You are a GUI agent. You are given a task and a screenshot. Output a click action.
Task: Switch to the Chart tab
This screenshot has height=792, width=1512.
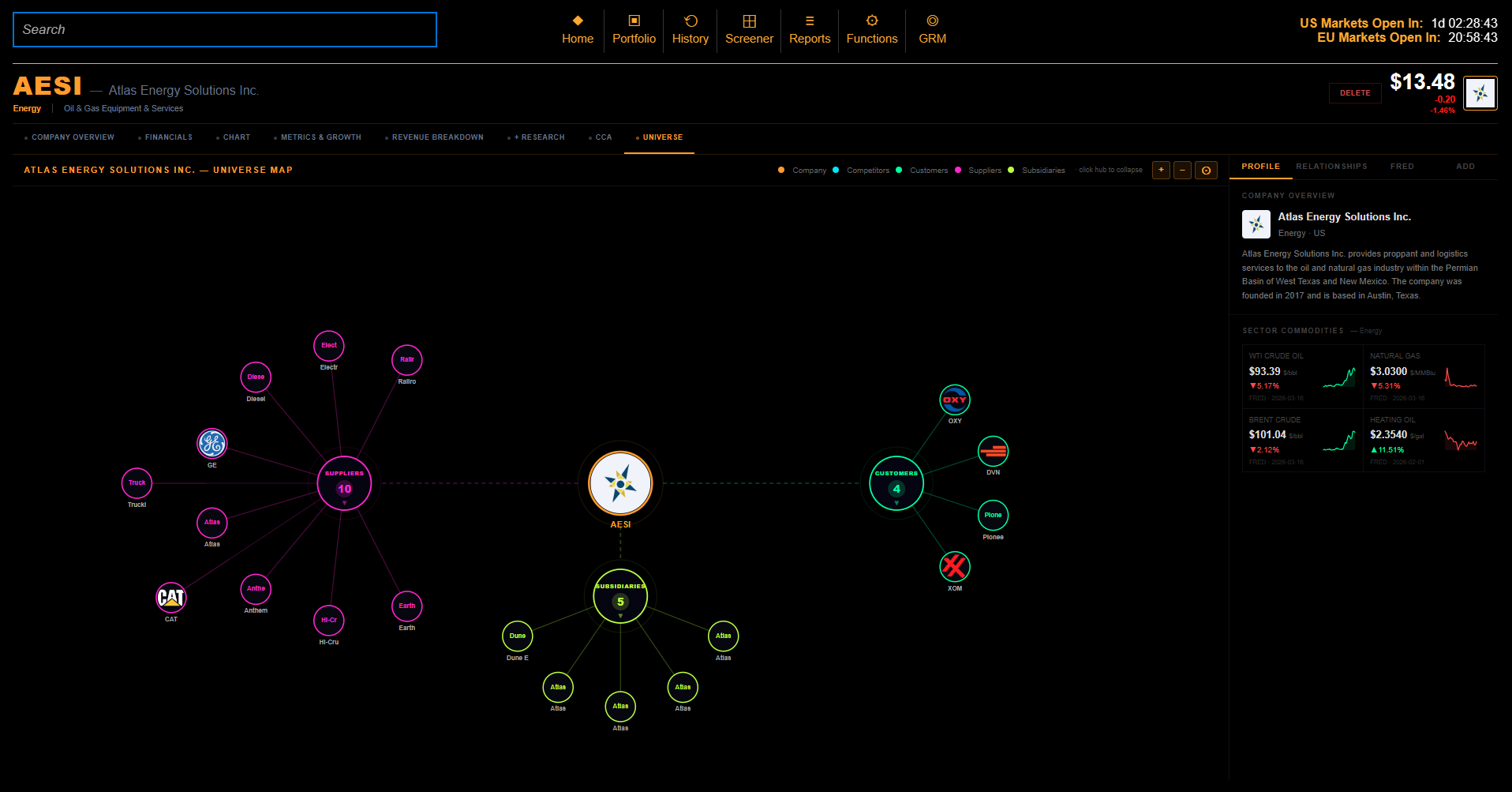click(234, 137)
